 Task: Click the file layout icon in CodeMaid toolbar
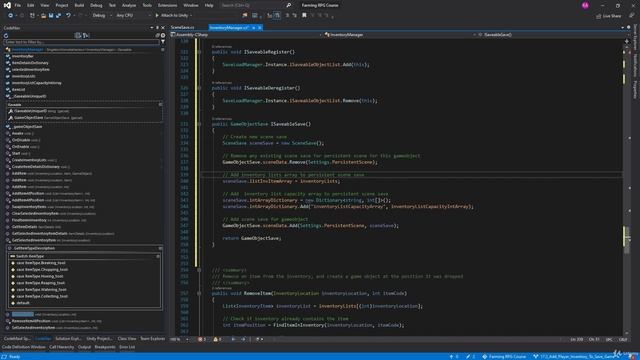(78, 36)
